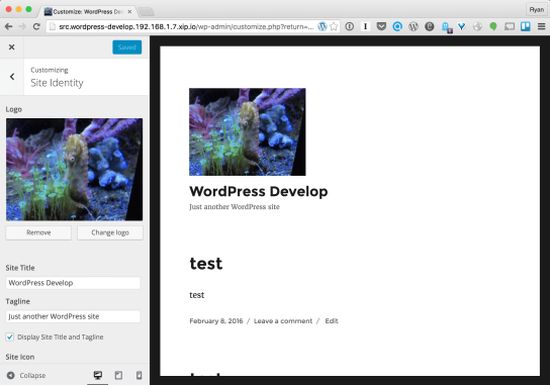Click the blue V extension icon

pos(462,26)
